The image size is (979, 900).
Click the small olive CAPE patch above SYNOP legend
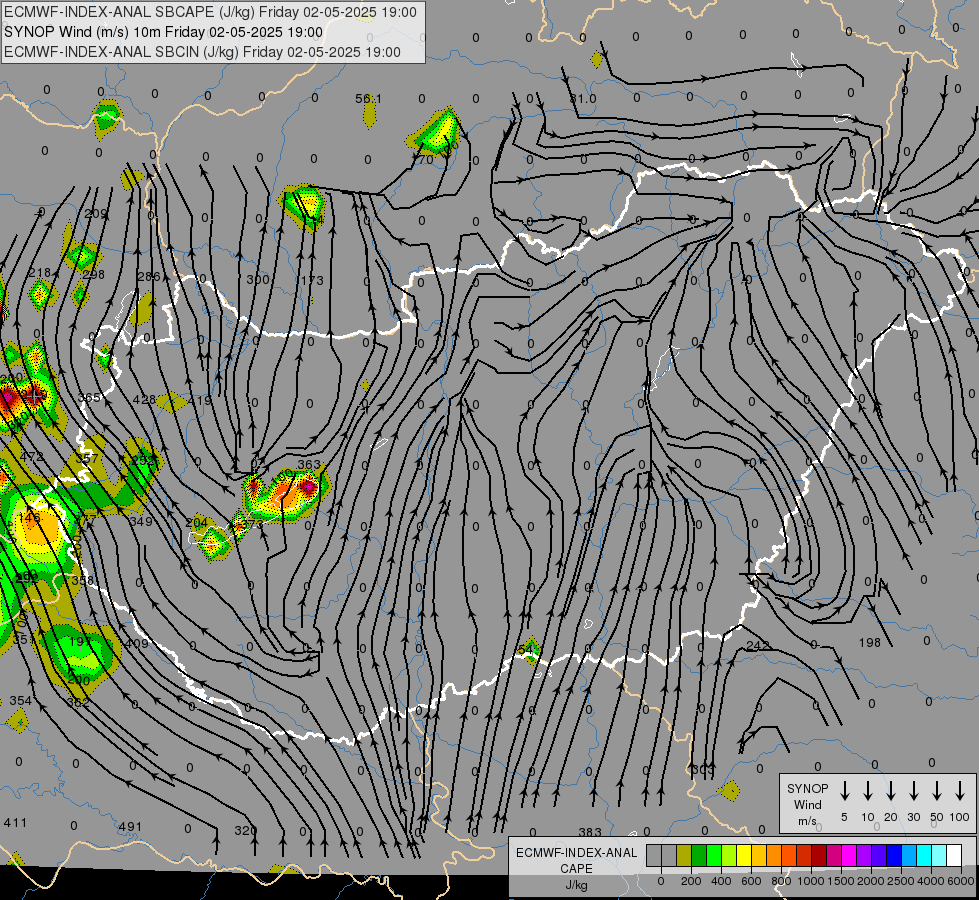click(729, 791)
